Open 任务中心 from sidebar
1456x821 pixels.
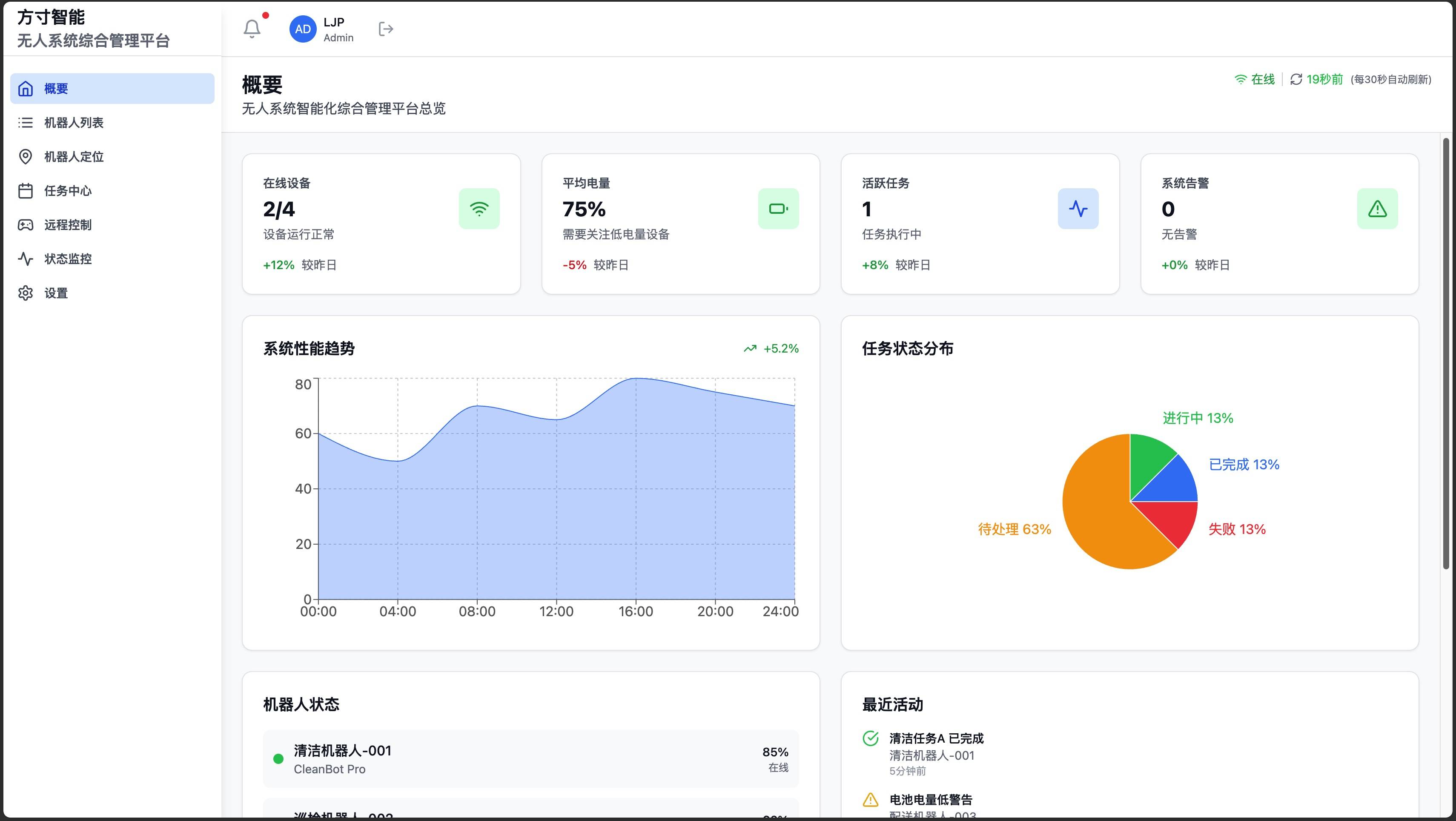point(68,191)
